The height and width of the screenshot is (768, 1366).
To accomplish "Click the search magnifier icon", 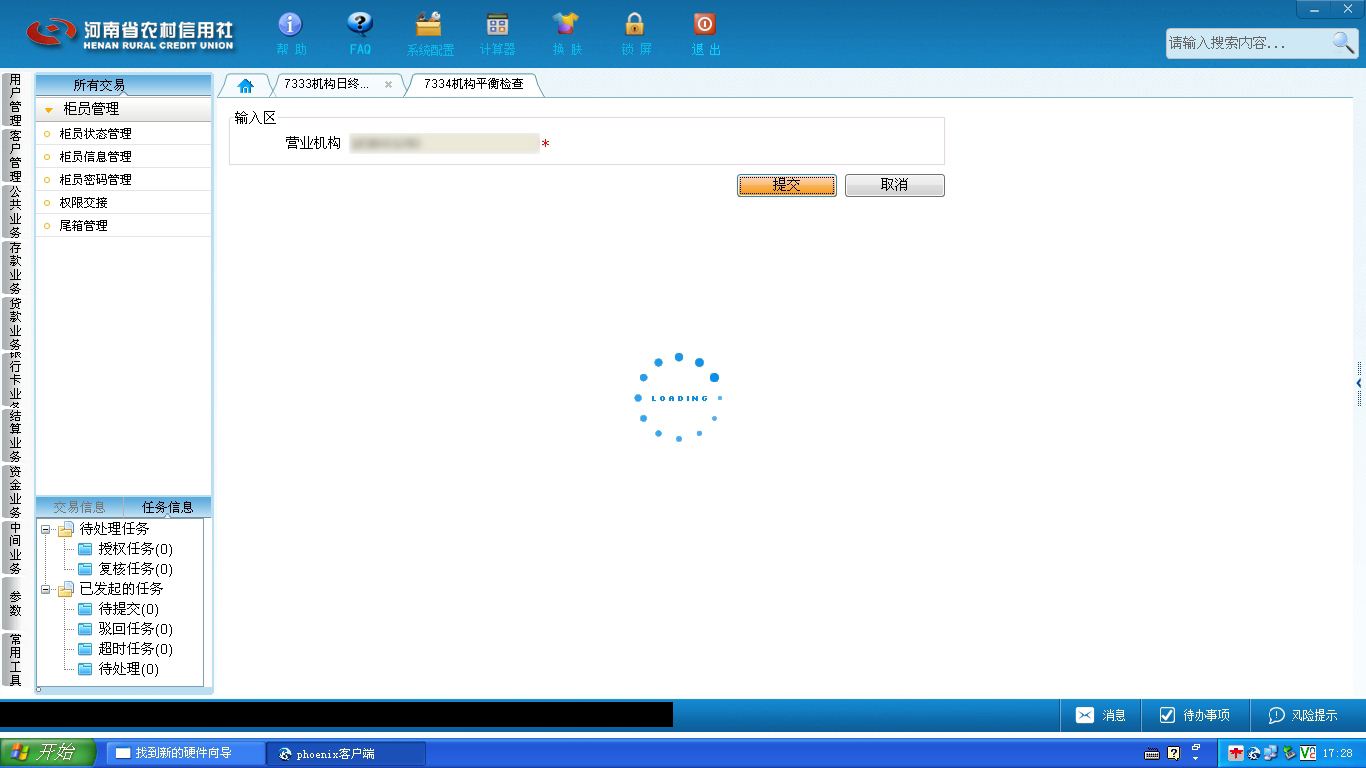I will coord(1343,42).
